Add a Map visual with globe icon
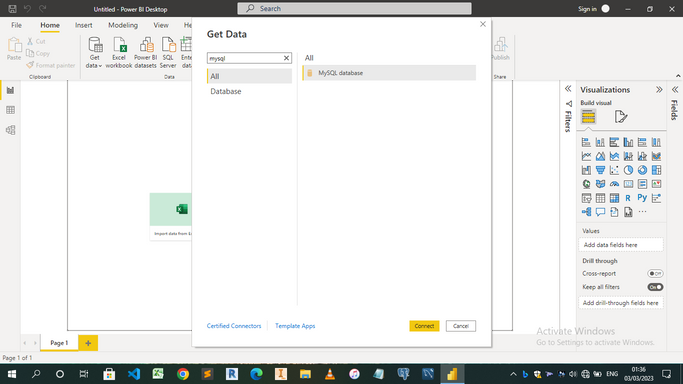Image resolution: width=683 pixels, height=384 pixels. click(586, 184)
